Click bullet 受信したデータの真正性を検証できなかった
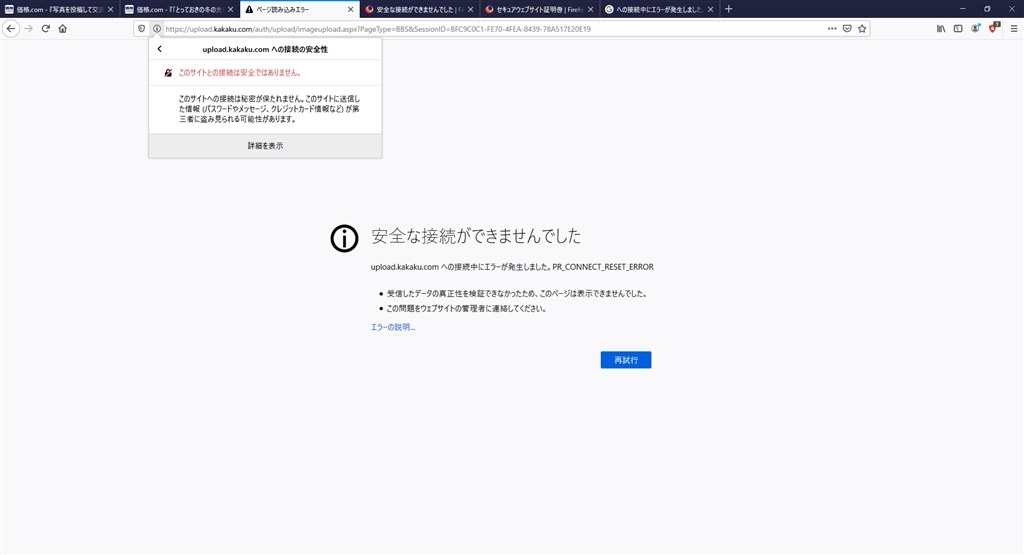Viewport: 1024px width, 555px height. 517,294
